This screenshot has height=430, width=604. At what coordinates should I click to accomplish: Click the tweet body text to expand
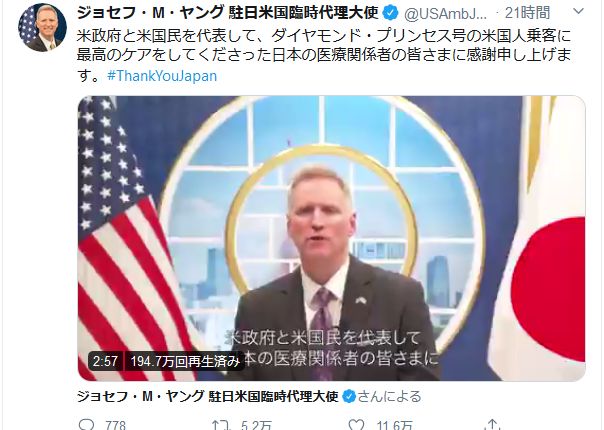(324, 55)
